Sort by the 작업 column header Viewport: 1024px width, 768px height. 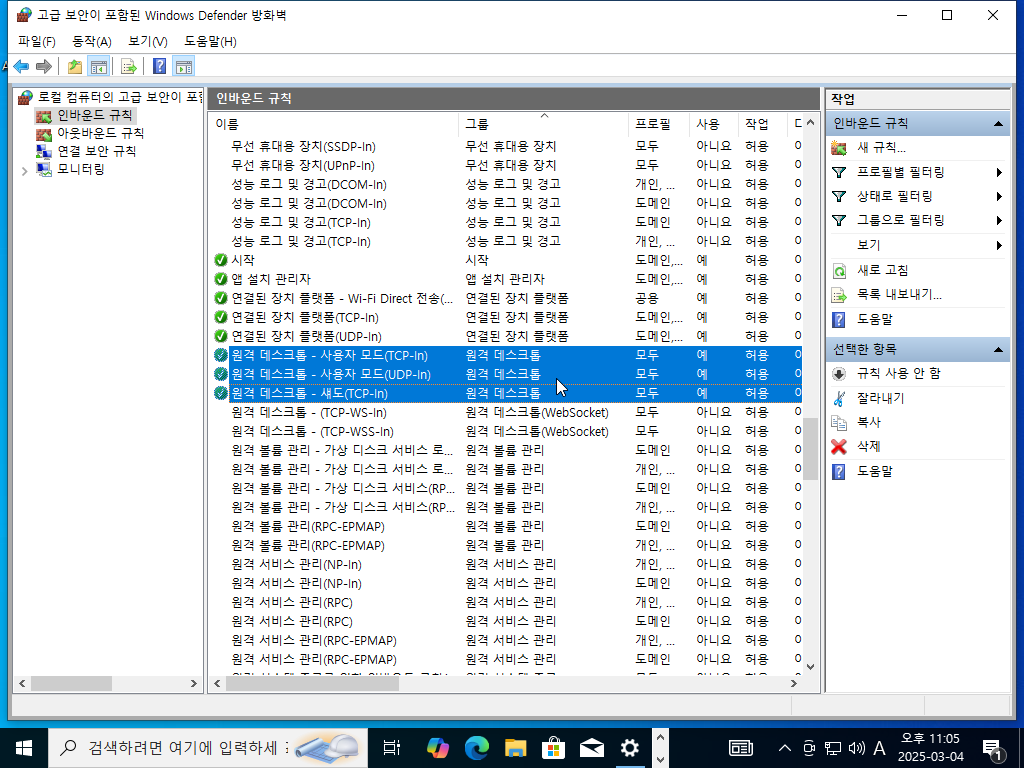click(x=763, y=124)
